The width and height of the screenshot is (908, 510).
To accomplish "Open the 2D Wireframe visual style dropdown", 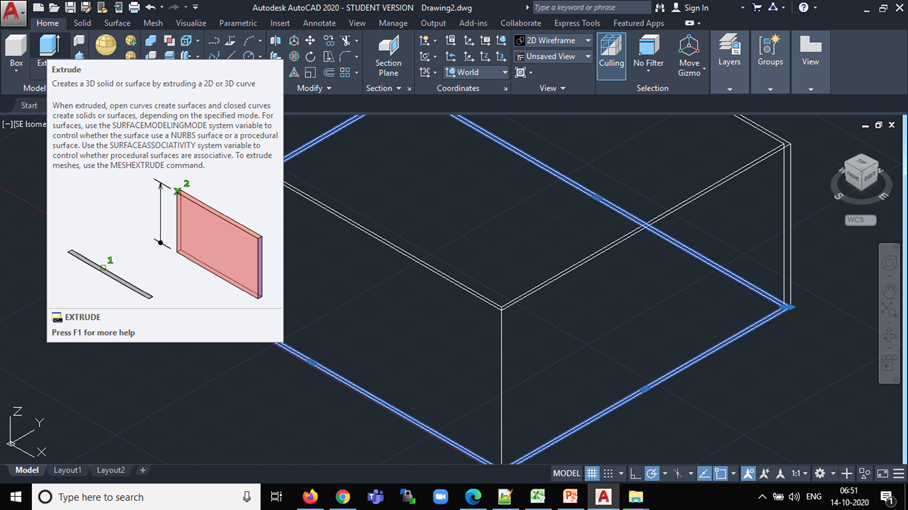I will [553, 41].
